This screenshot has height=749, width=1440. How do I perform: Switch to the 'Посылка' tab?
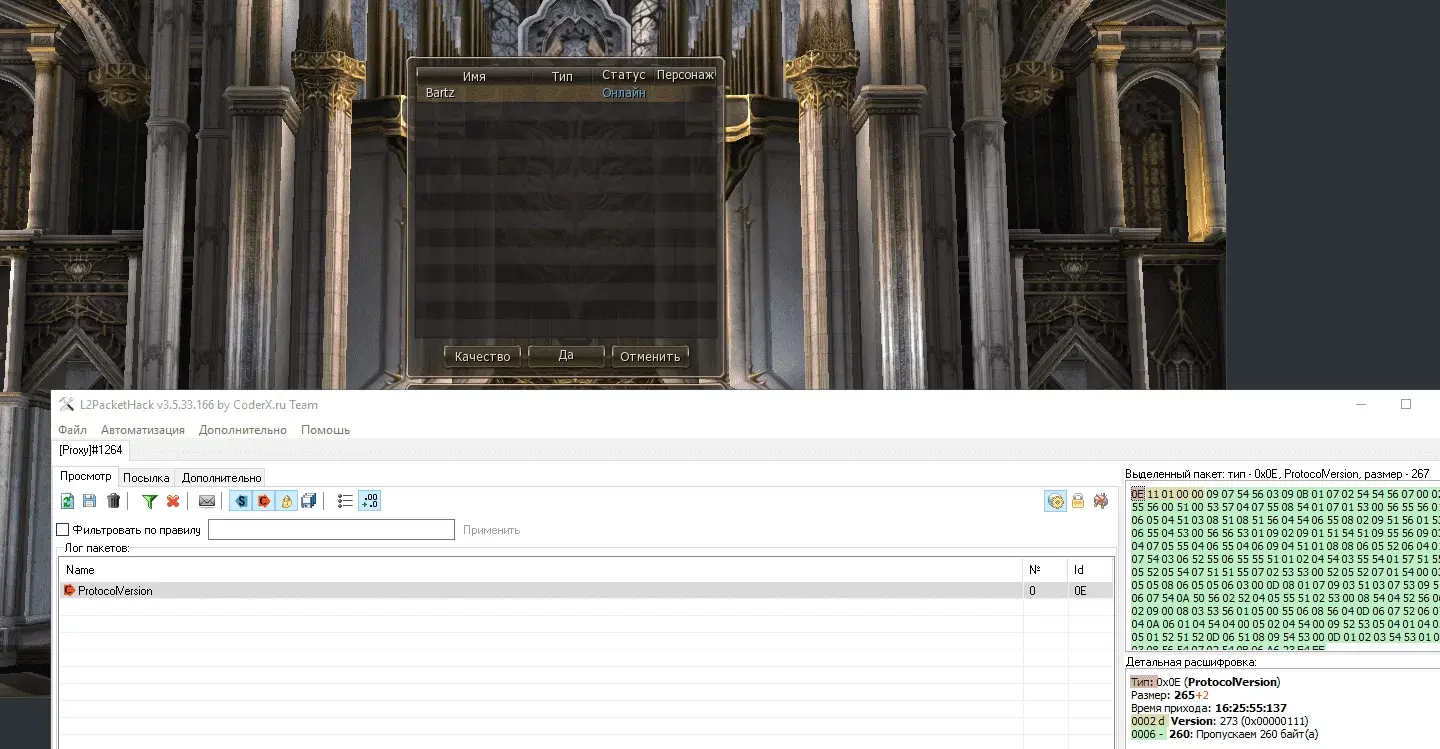click(x=146, y=478)
